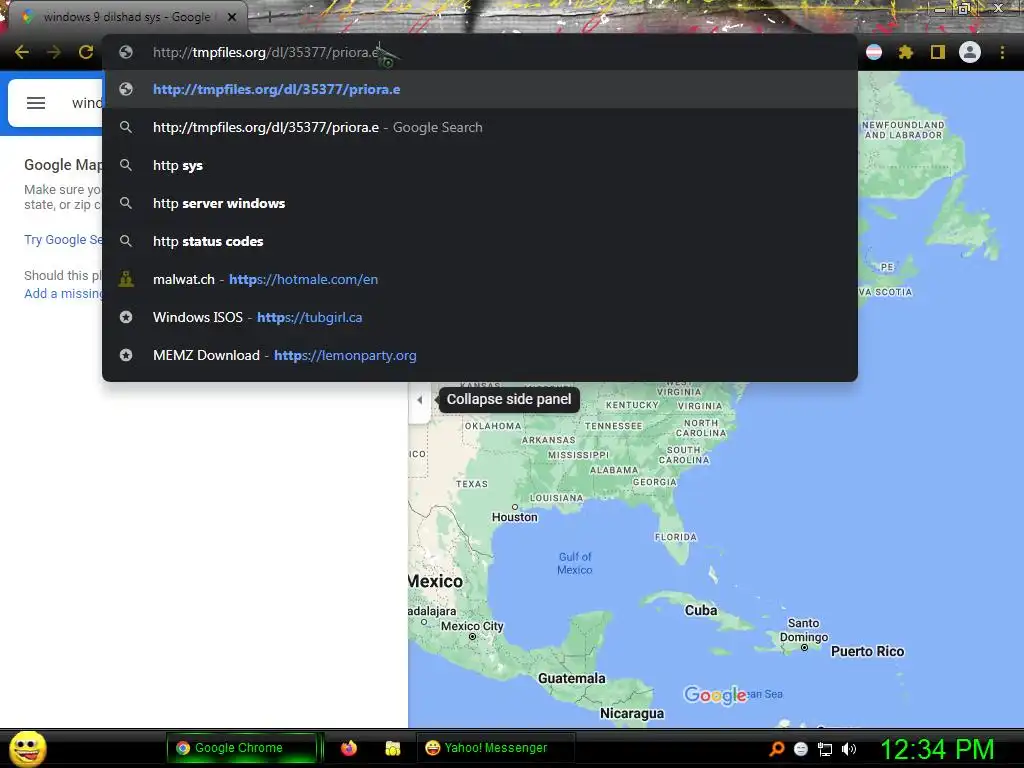This screenshot has width=1024, height=768.
Task: Click the icon beside the malwat.ch suggestion
Action: point(126,279)
